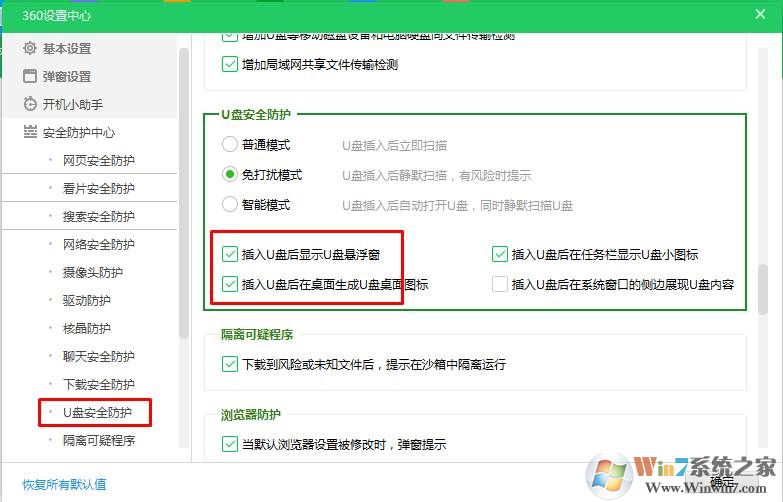Click the 开机小助手 clock icon

tap(30, 104)
